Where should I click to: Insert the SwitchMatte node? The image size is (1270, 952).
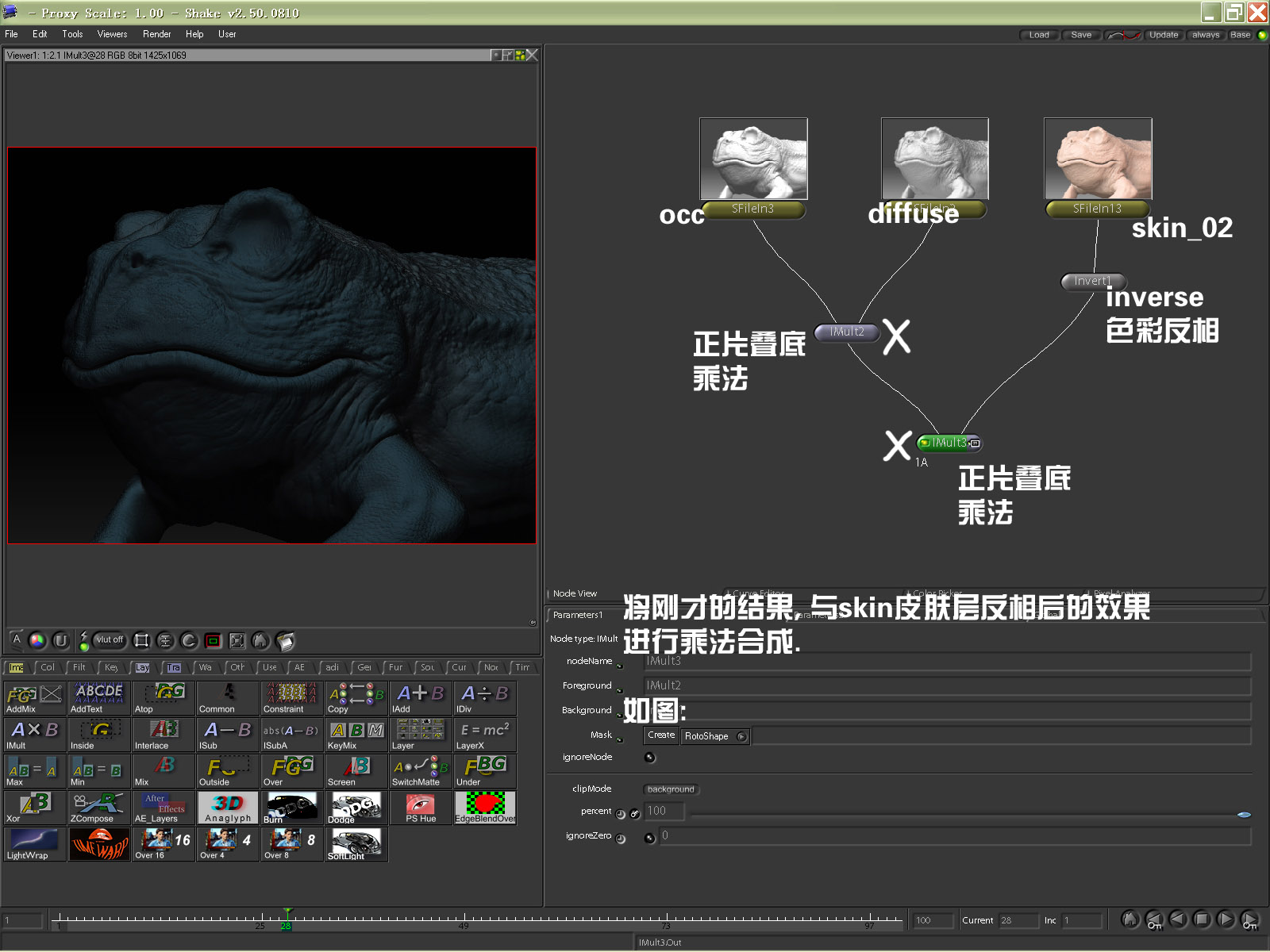(420, 771)
